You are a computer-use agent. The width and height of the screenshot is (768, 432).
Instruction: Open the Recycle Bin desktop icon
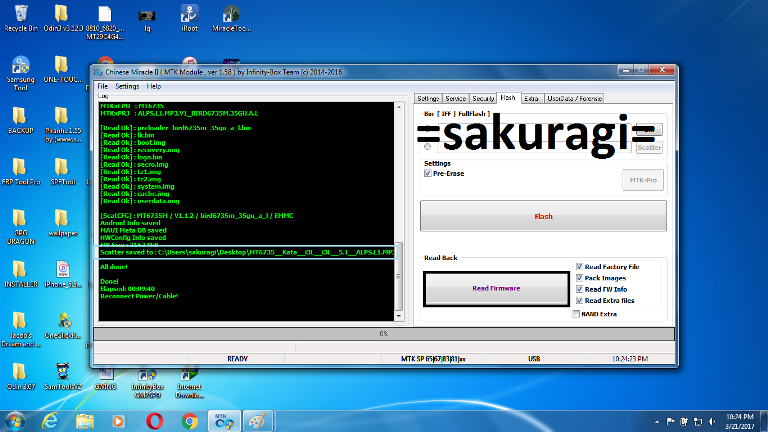(x=21, y=18)
